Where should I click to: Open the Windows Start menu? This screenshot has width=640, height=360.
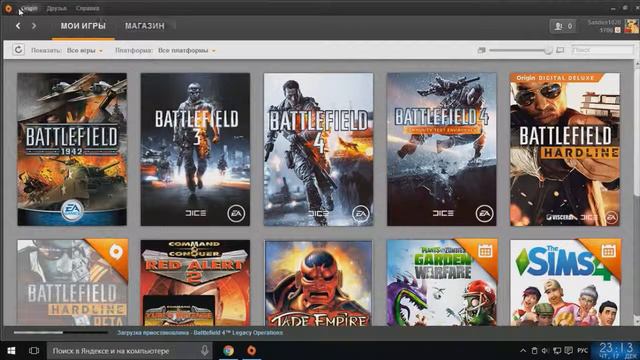click(11, 351)
